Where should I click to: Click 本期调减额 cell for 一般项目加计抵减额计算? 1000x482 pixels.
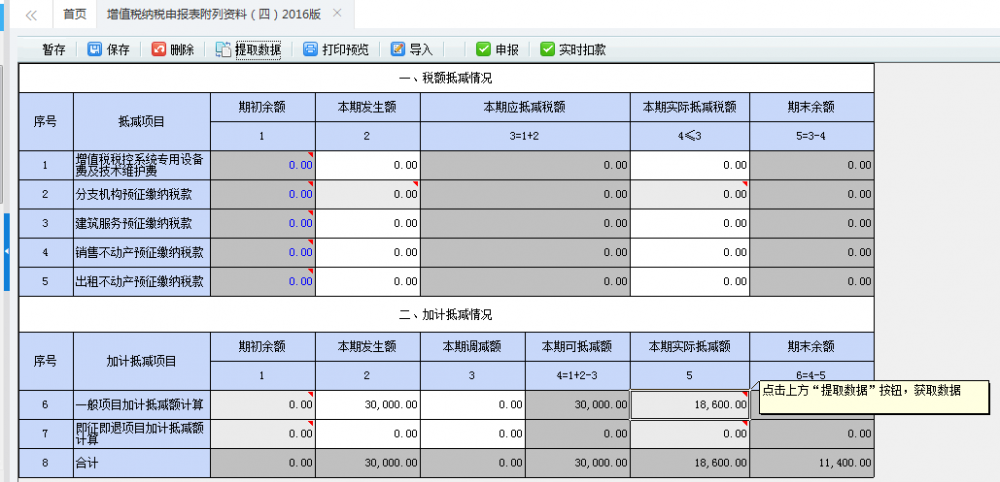pos(473,405)
